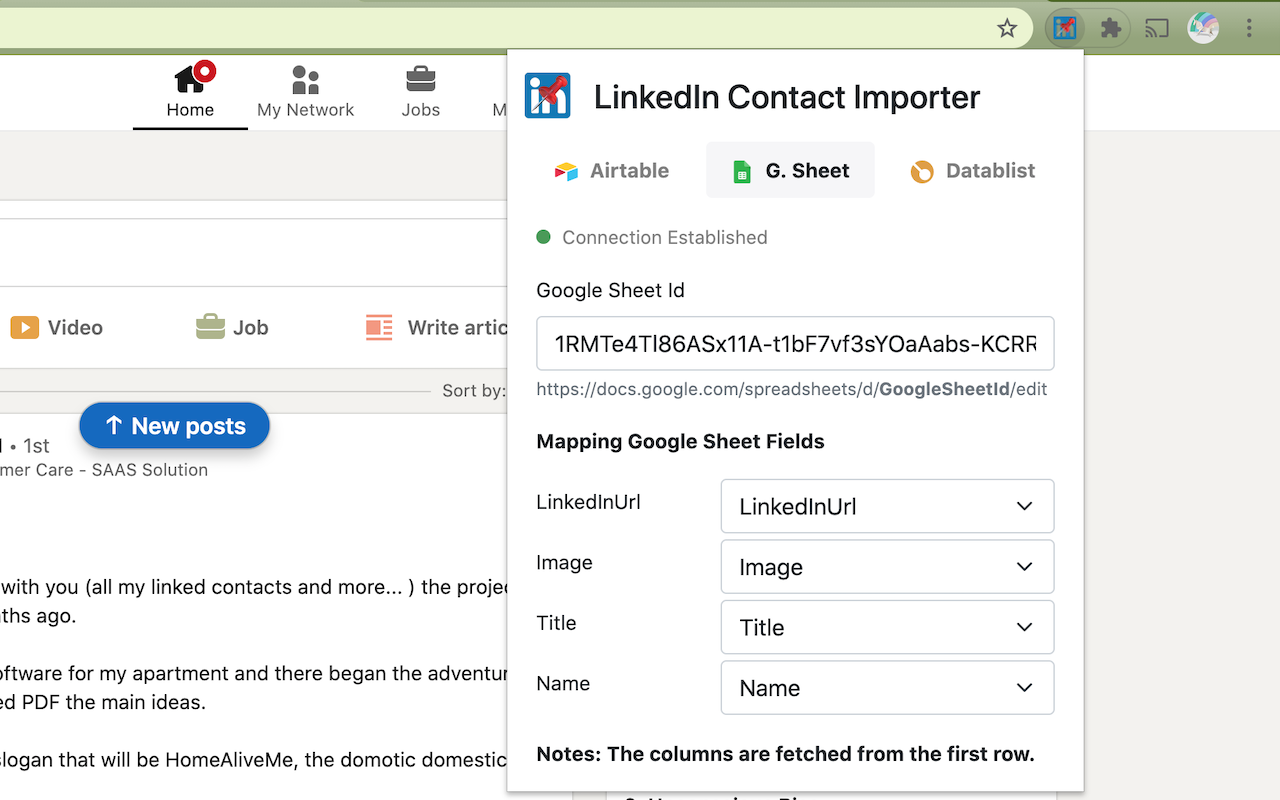The image size is (1280, 800).
Task: Click the Cast media icon in toolbar
Action: click(1157, 28)
